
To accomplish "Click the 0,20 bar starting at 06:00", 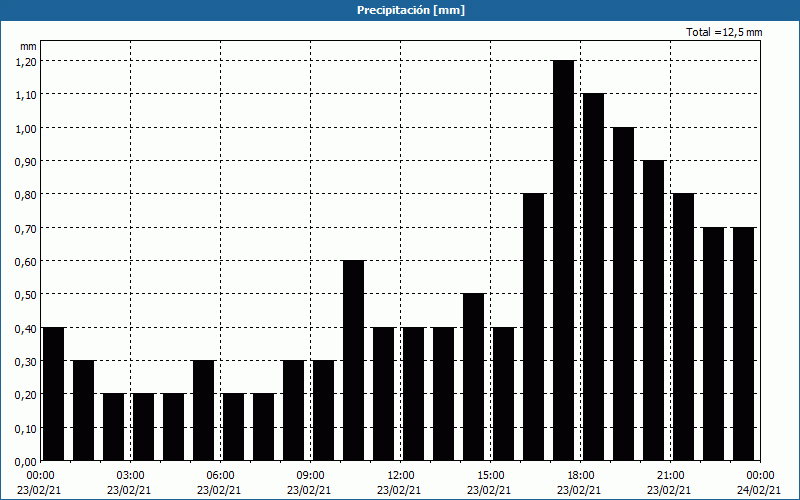I will click(233, 427).
